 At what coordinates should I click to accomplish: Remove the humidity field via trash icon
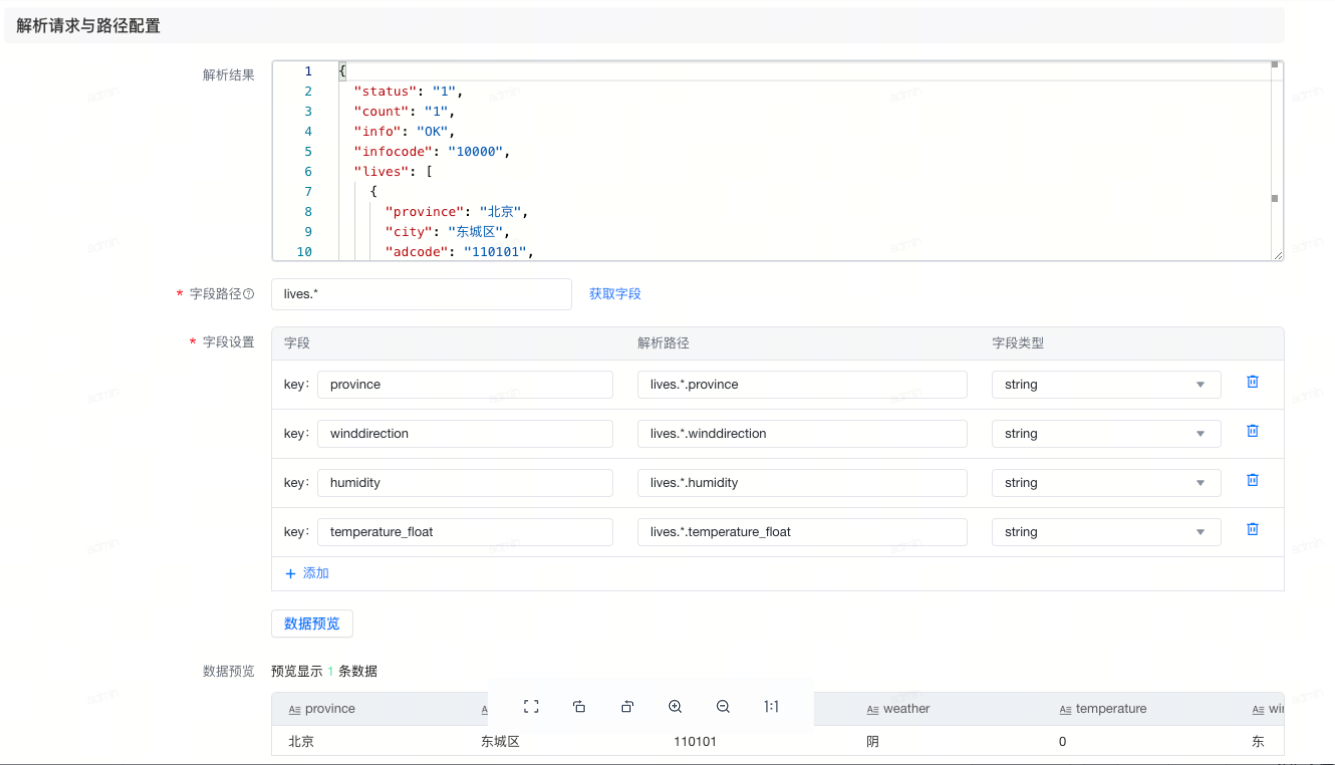(1252, 480)
